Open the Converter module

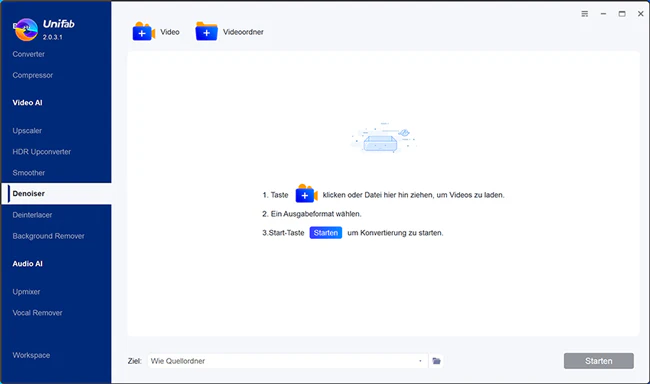tap(29, 54)
